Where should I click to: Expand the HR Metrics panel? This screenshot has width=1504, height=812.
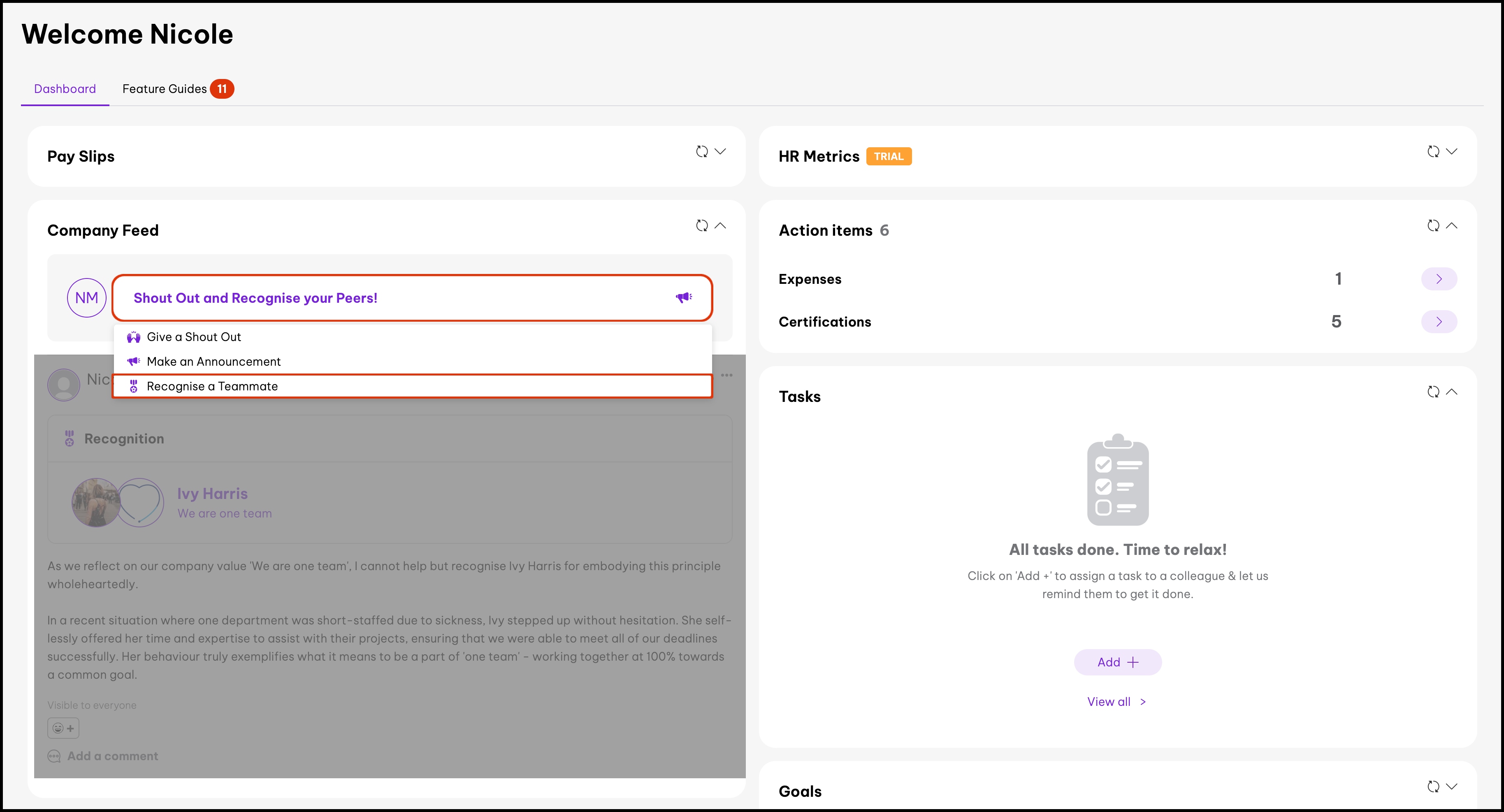[1451, 152]
